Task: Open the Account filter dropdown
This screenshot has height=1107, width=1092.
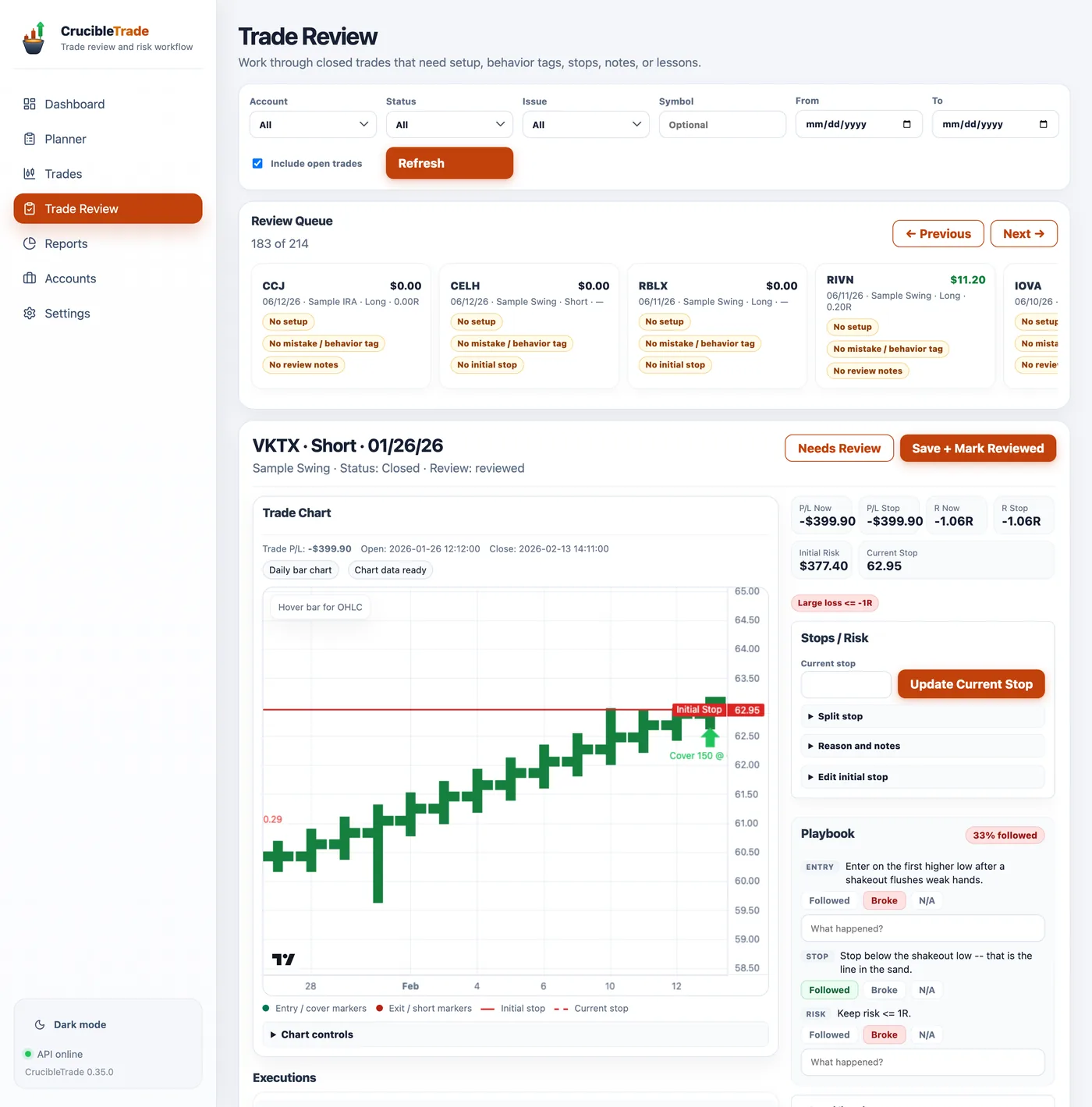Action: point(313,125)
